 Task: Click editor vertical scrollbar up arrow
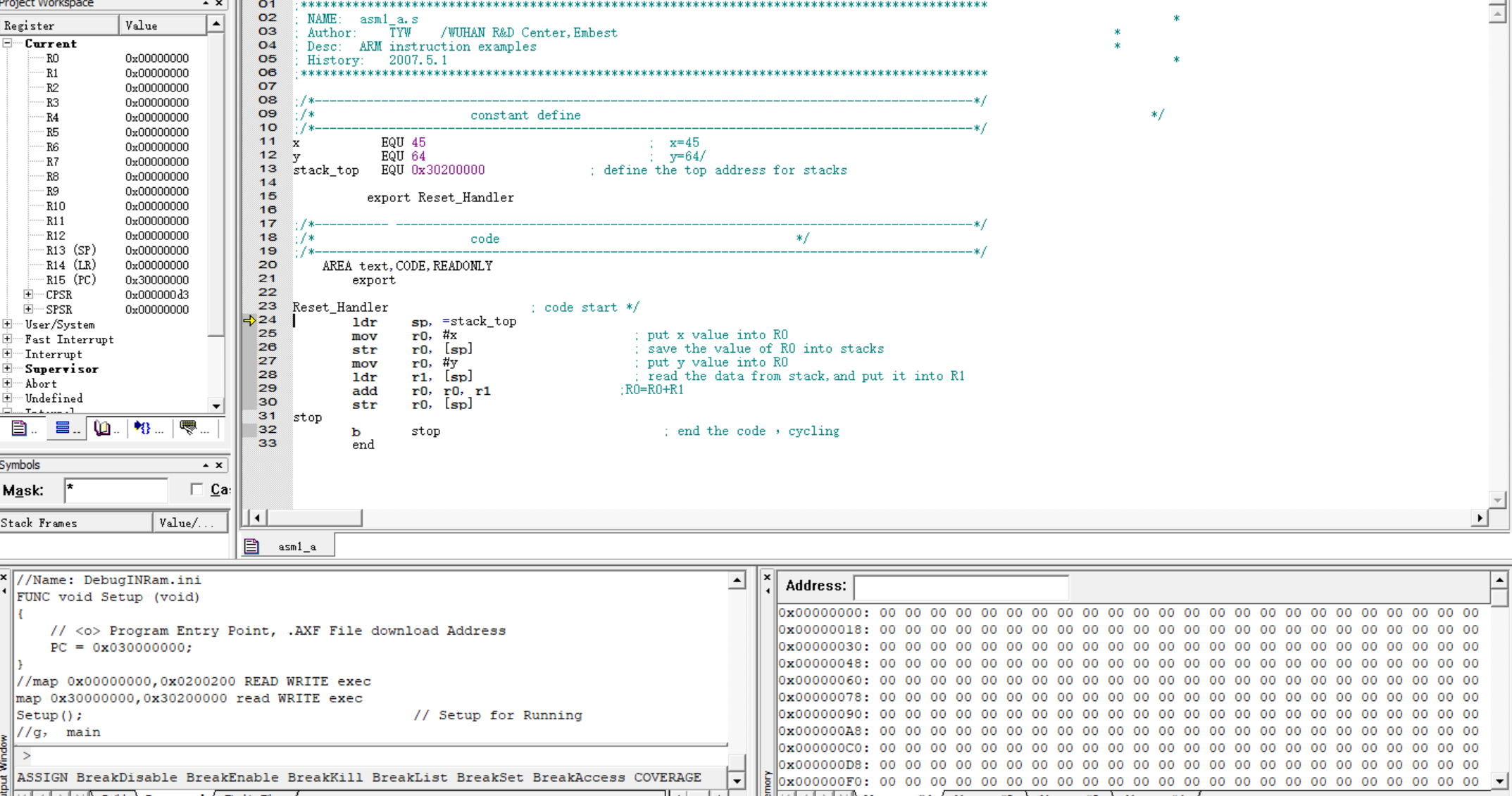coord(1498,13)
